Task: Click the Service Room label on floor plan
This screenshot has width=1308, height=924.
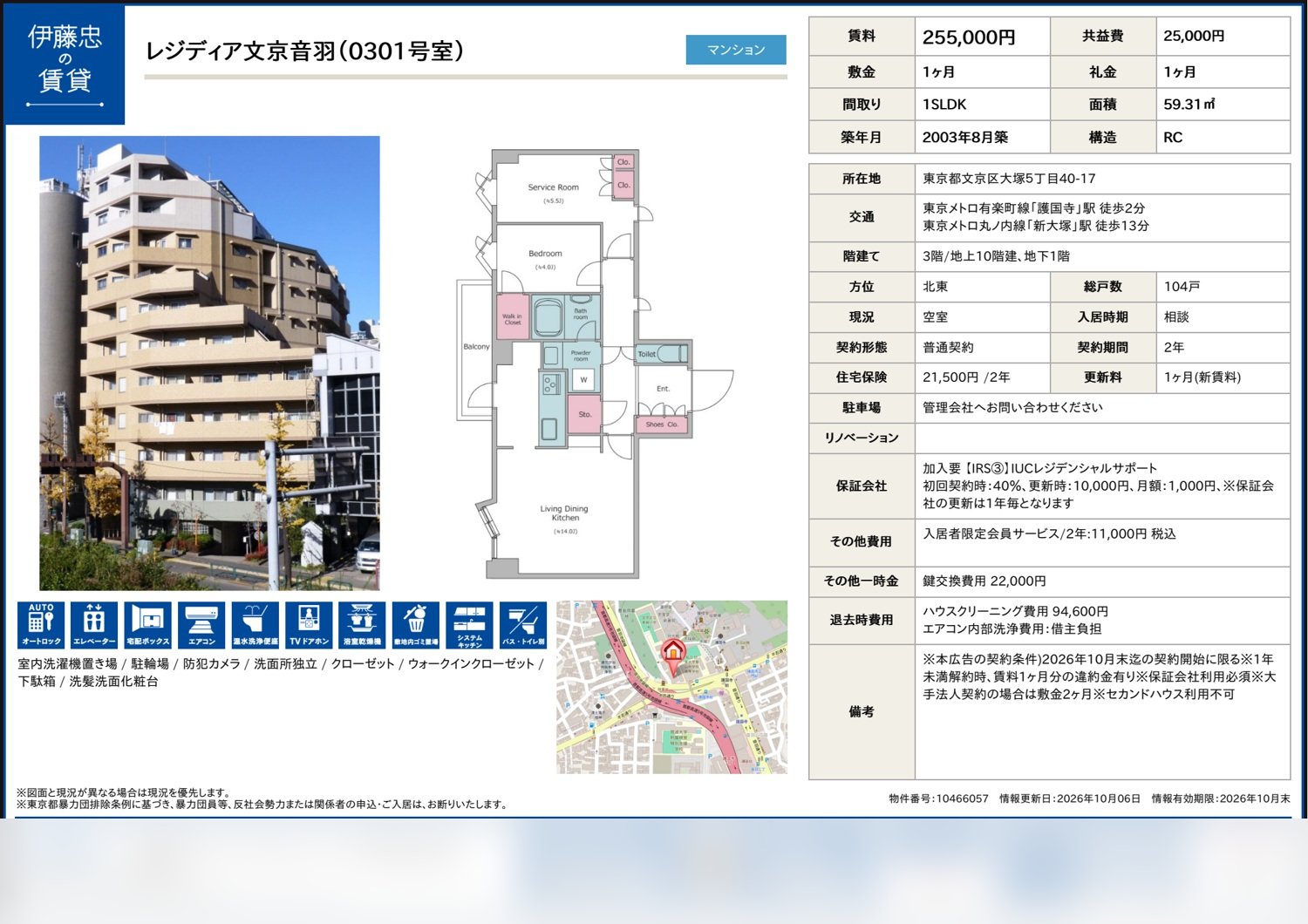Action: pyautogui.click(x=553, y=187)
